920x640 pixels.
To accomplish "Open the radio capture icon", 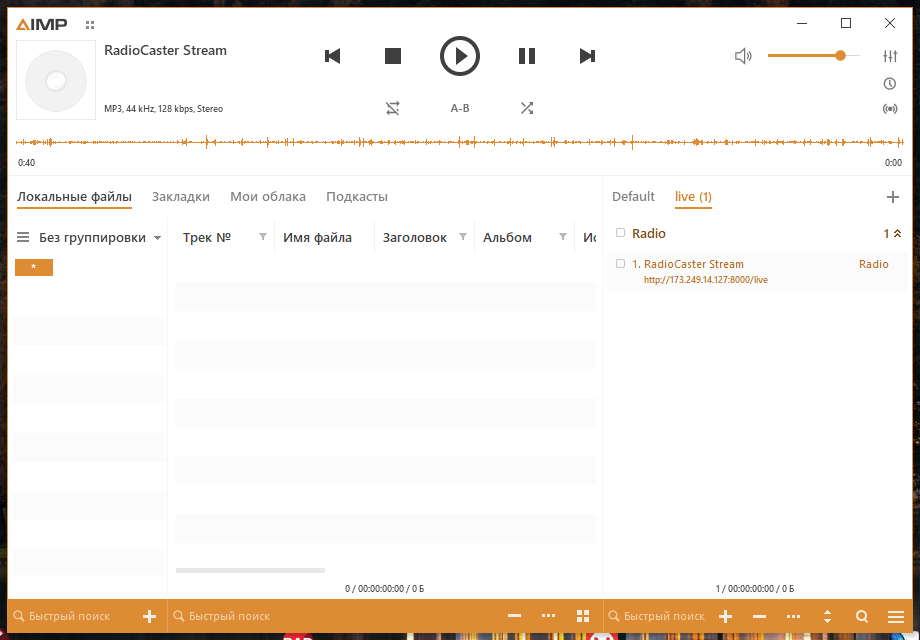I will pos(890,109).
